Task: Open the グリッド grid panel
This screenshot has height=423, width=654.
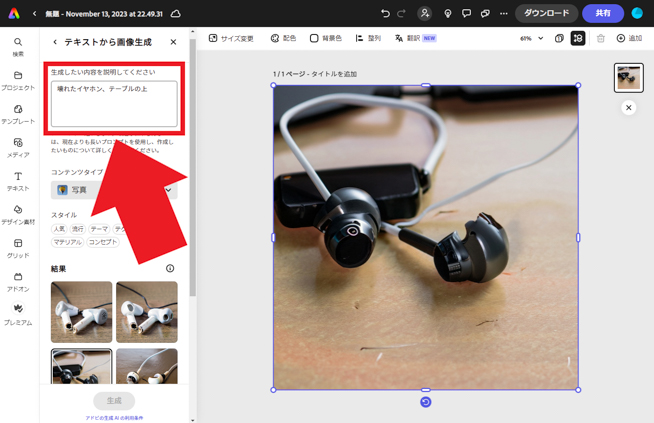Action: pos(18,248)
